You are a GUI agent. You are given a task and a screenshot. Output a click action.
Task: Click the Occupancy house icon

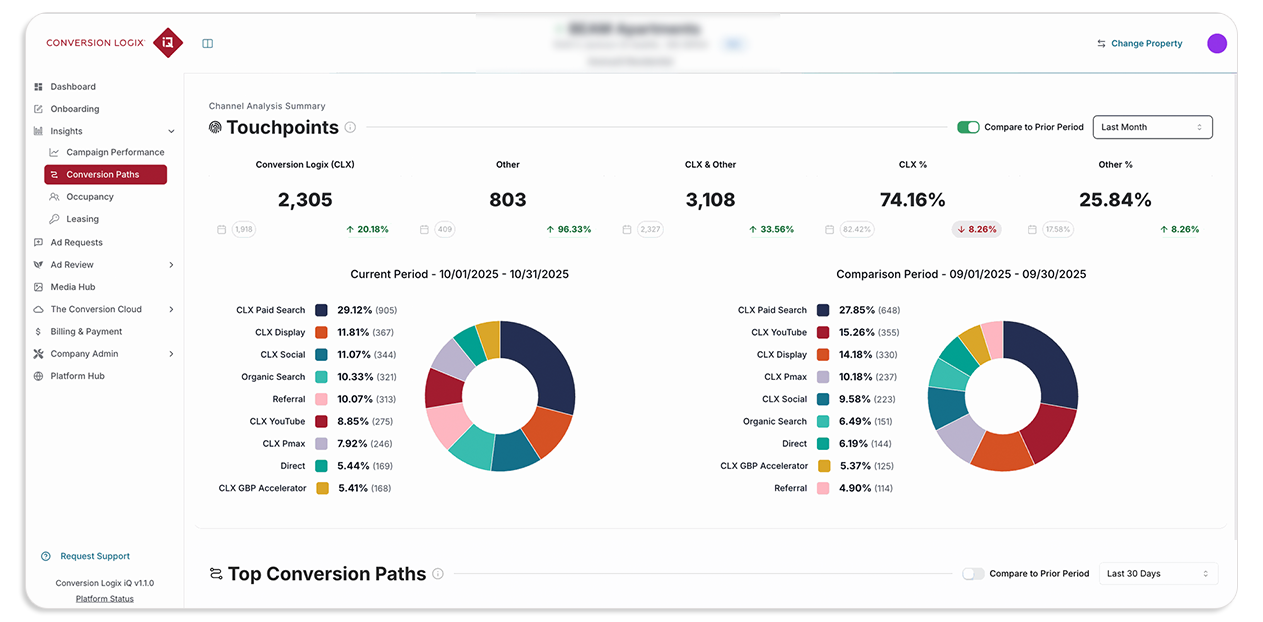(x=54, y=197)
